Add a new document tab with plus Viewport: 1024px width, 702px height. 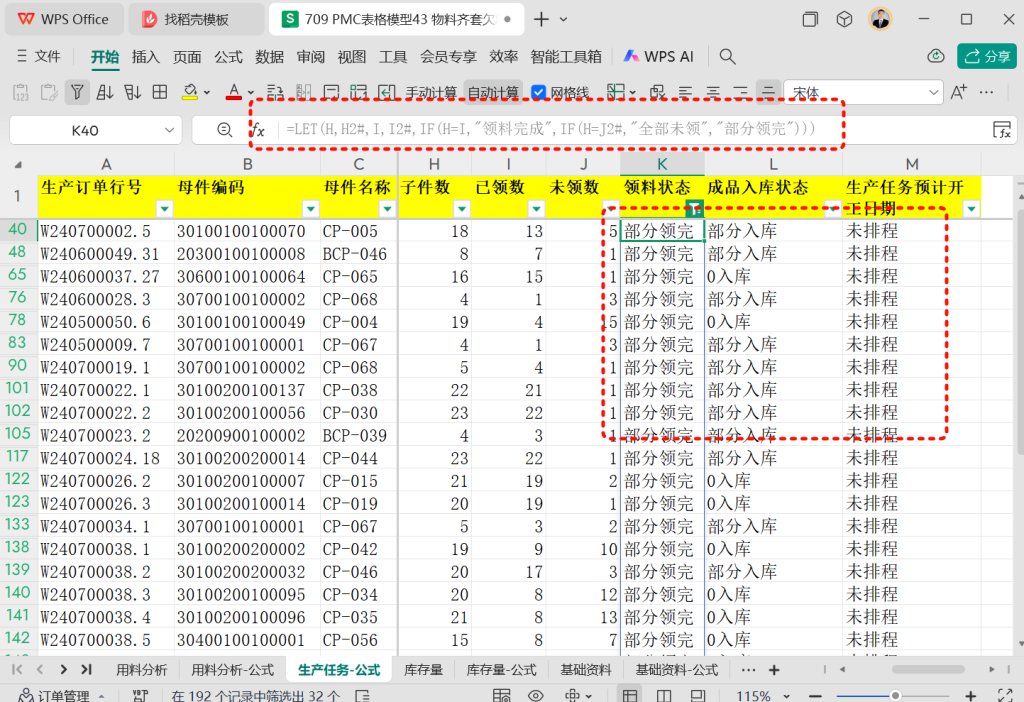click(x=541, y=20)
